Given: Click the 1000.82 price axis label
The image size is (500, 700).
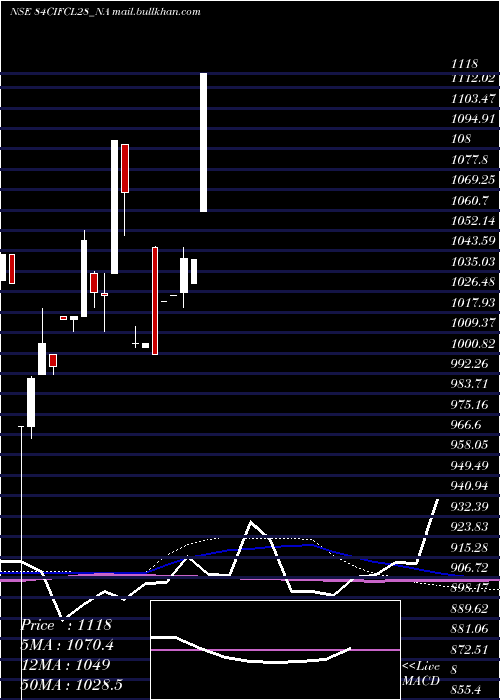Looking at the screenshot, I should [473, 344].
